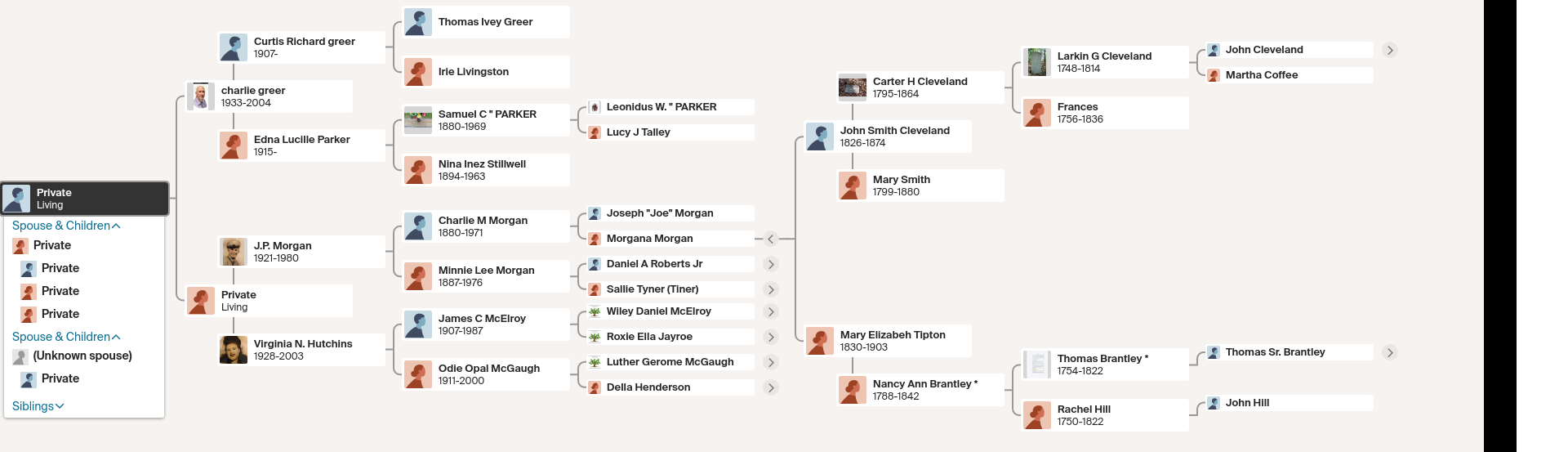The width and height of the screenshot is (1568, 452).
Task: Click the female icon next to Rachel Hill
Action: coord(1037,415)
